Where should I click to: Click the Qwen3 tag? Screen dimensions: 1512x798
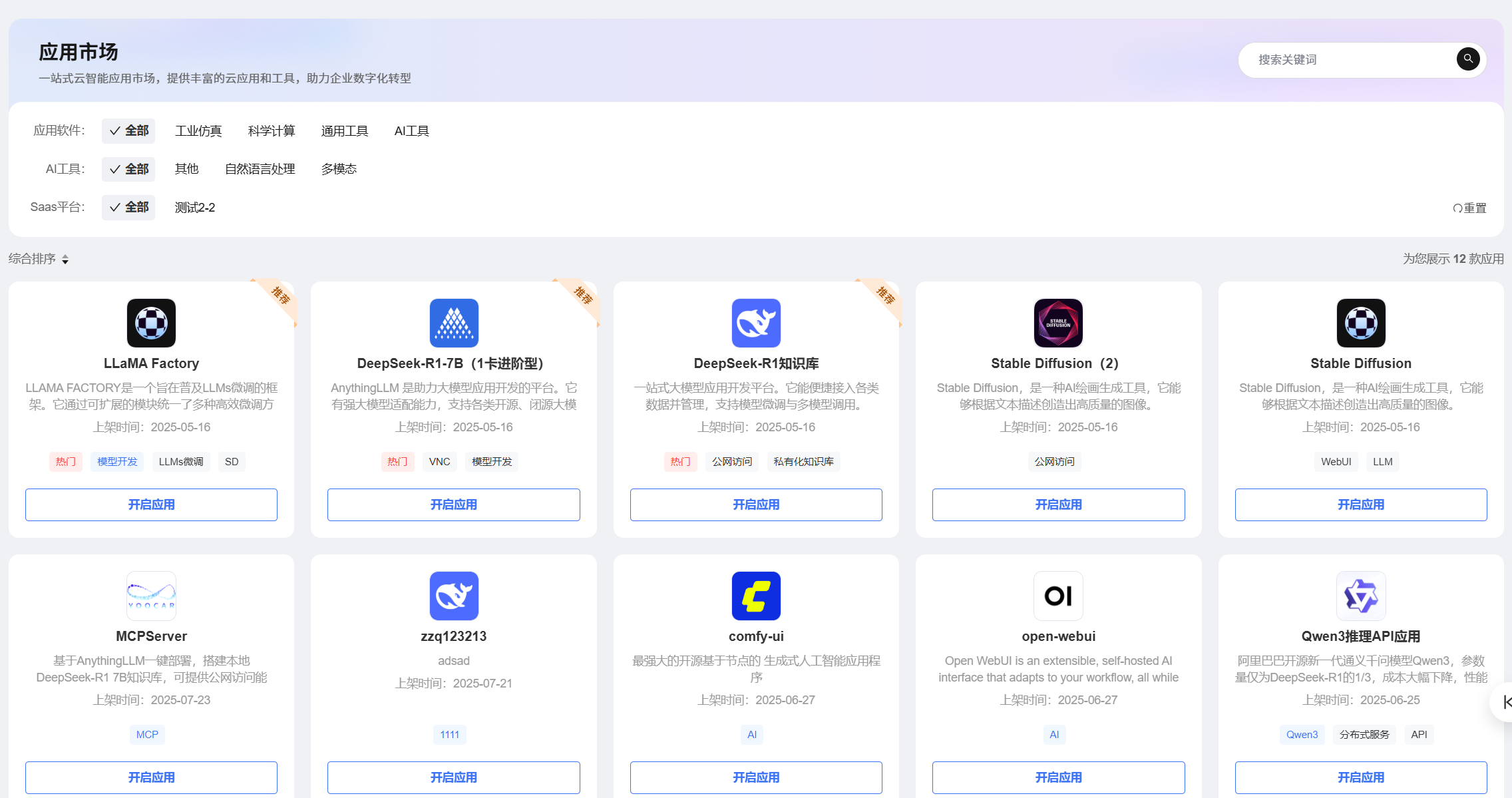pyautogui.click(x=1302, y=735)
